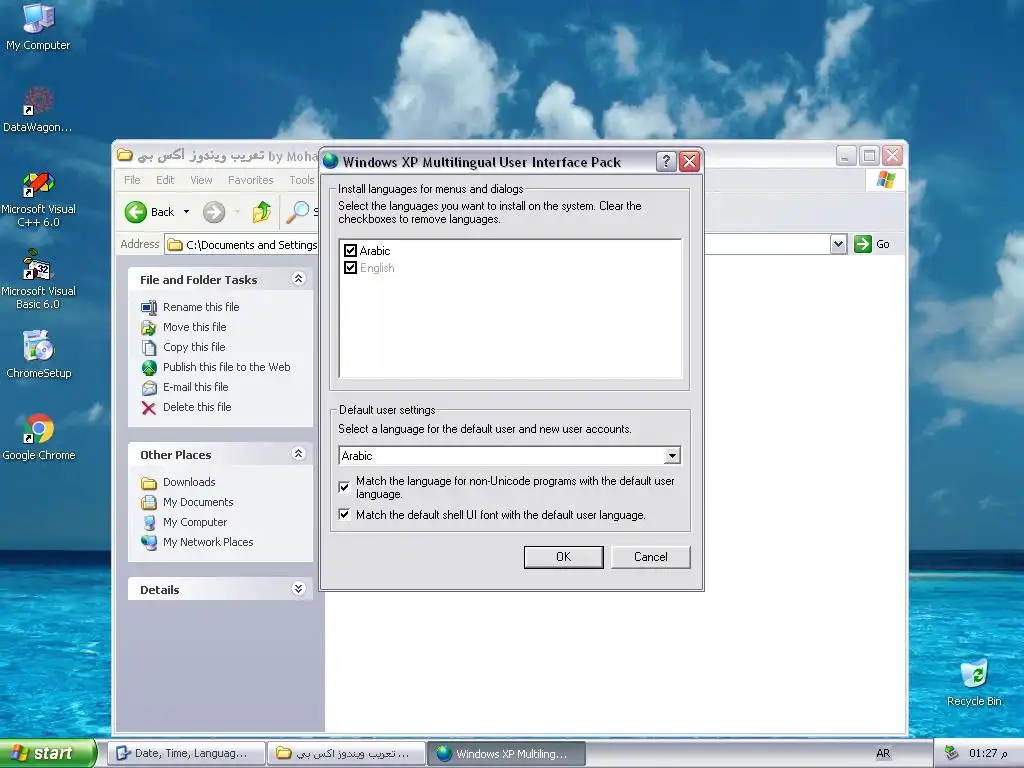Toggle Match non-Unicode programs language checkbox
The height and width of the screenshot is (768, 1024).
coord(344,487)
